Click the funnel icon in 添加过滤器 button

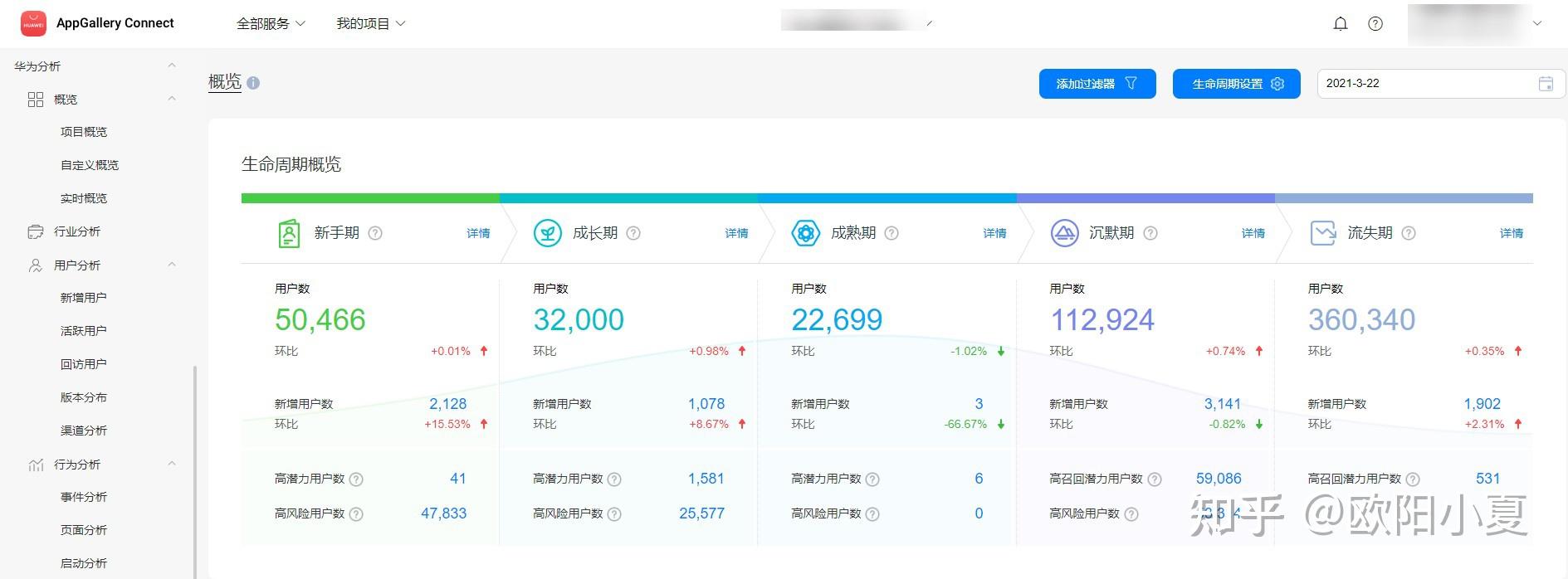[1131, 83]
